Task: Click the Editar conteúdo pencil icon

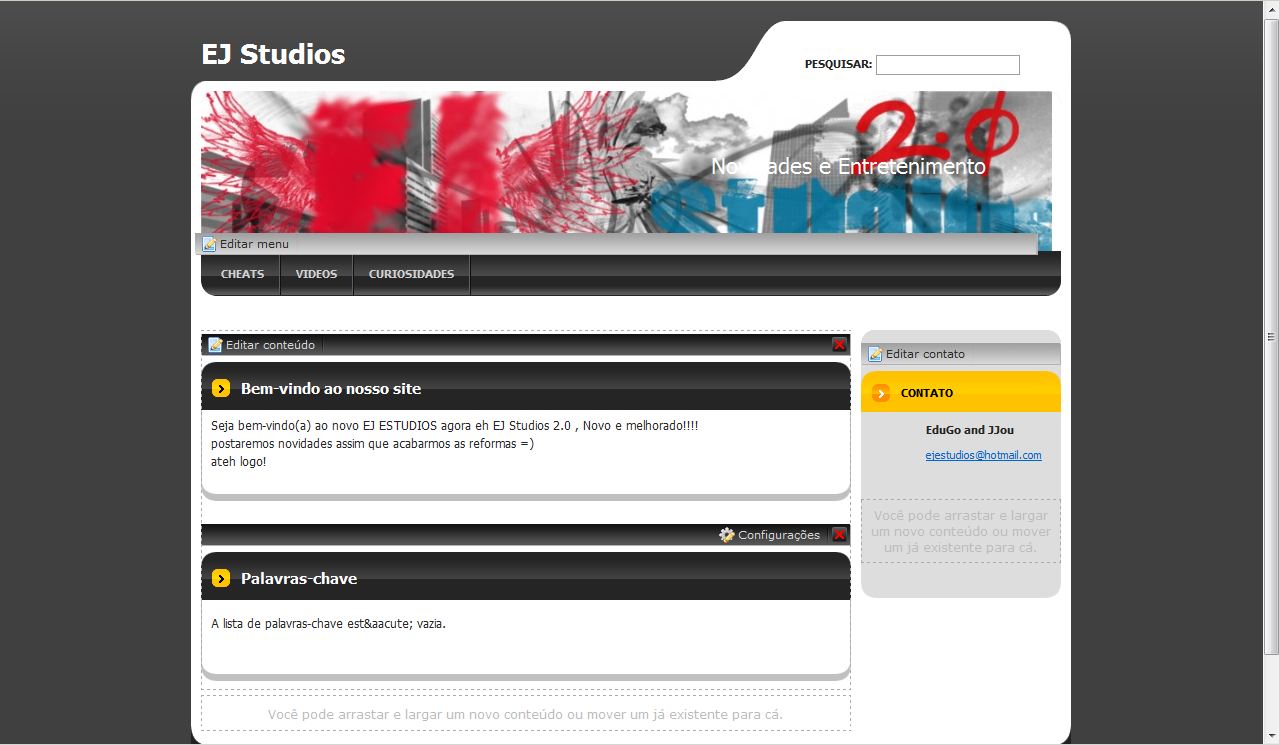Action: (215, 345)
